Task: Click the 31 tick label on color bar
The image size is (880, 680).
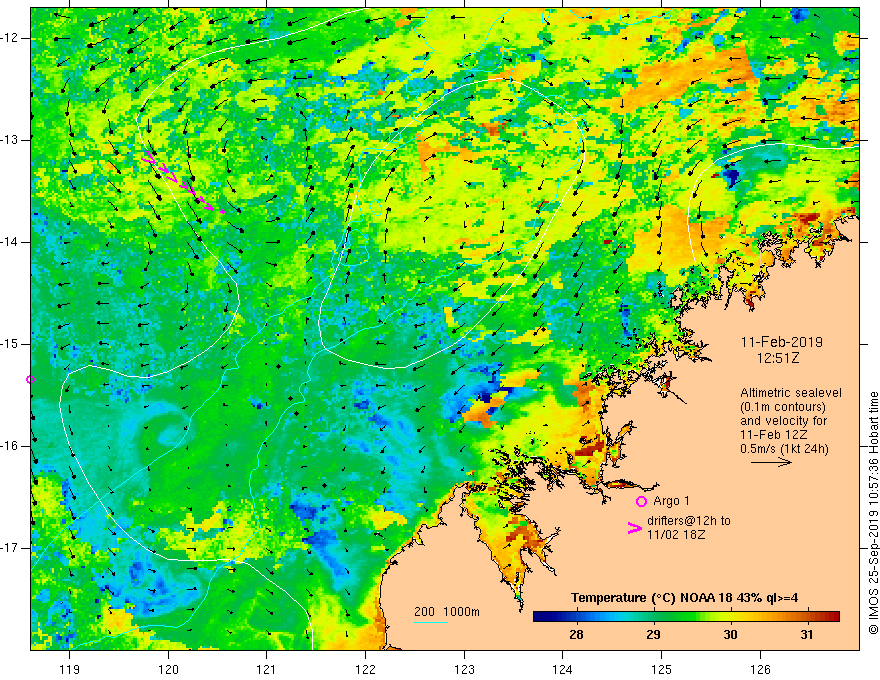Action: [x=806, y=635]
